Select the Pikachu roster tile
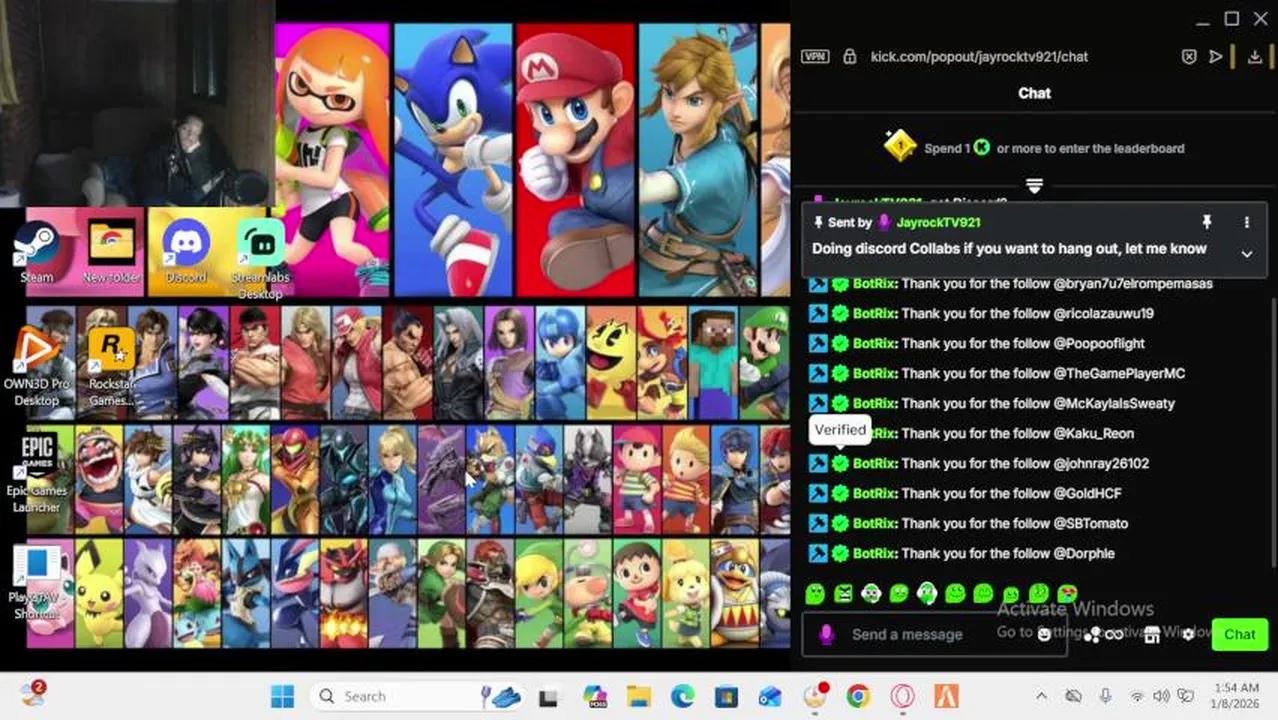 pyautogui.click(x=99, y=594)
